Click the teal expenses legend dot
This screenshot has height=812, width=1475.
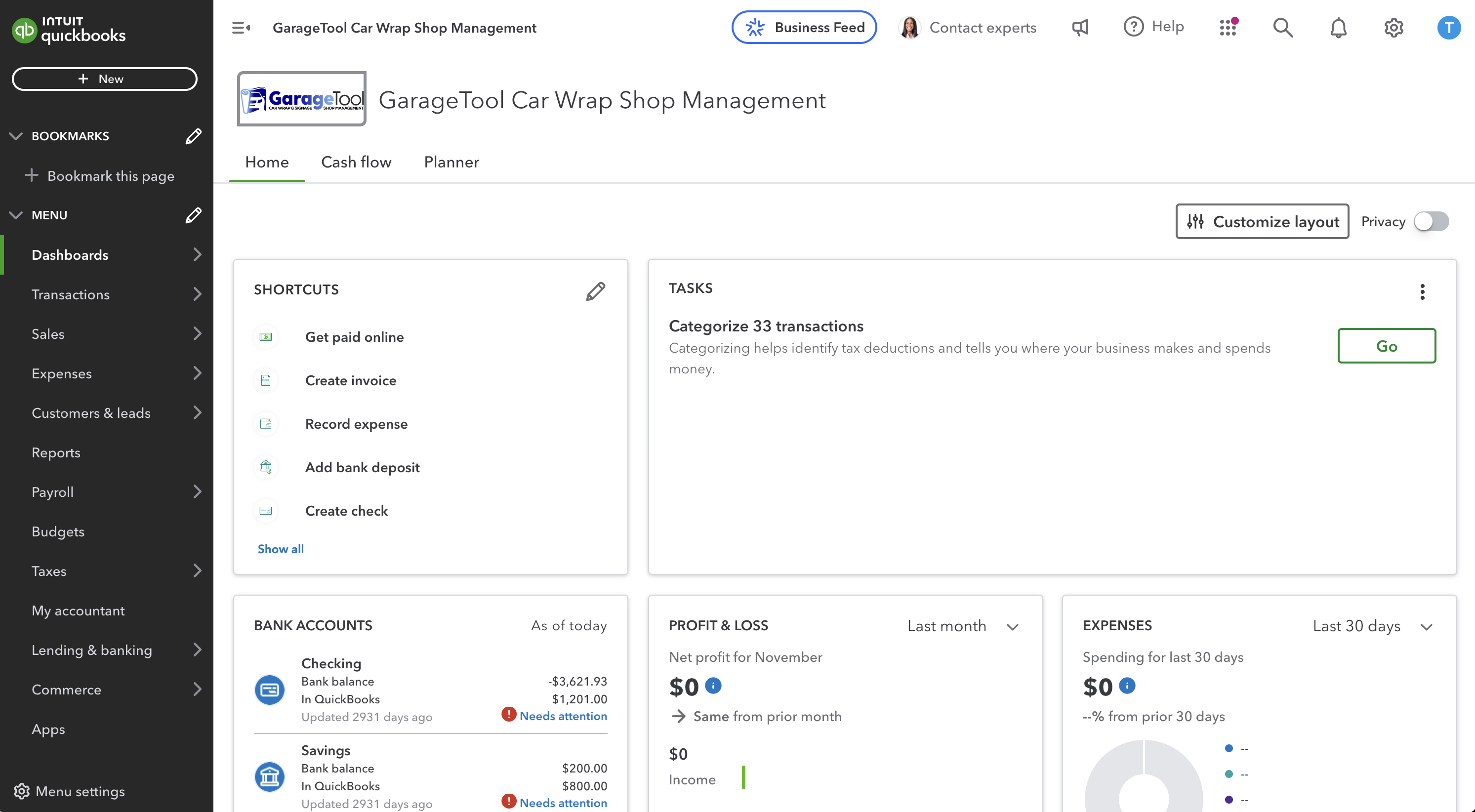tap(1228, 774)
